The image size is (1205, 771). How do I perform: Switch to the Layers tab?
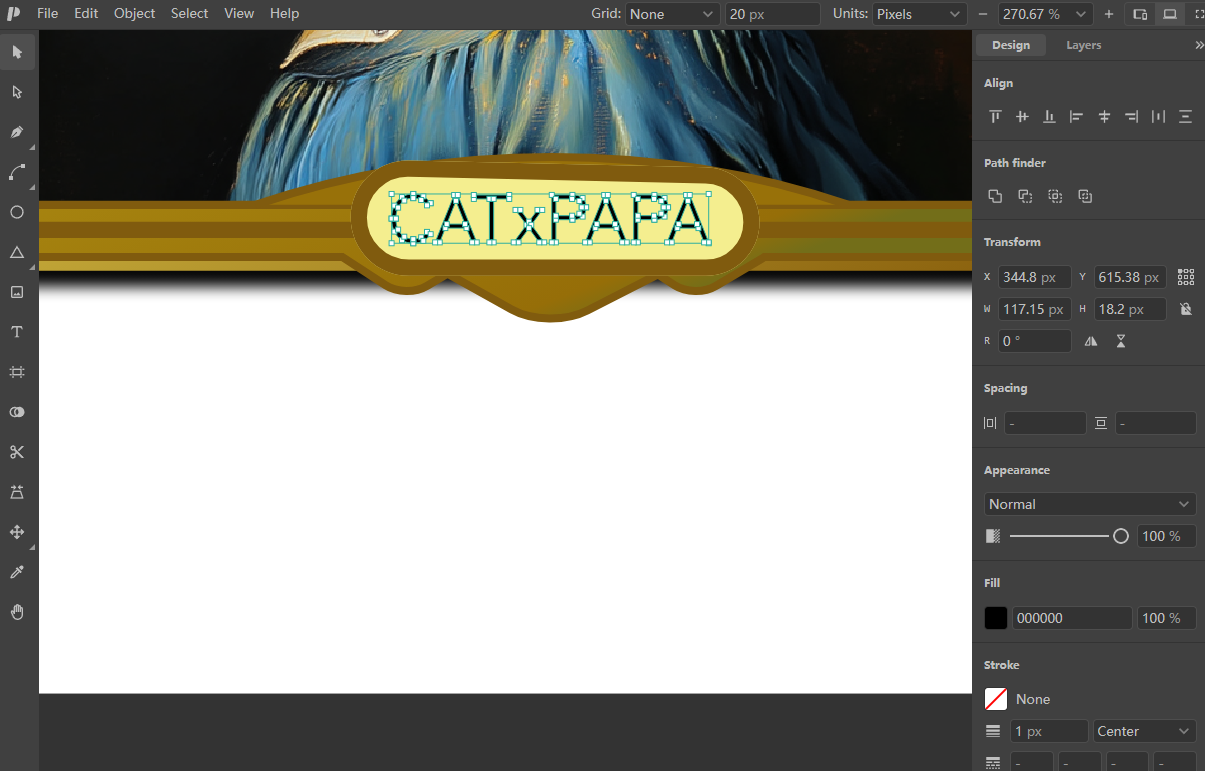[x=1083, y=45]
